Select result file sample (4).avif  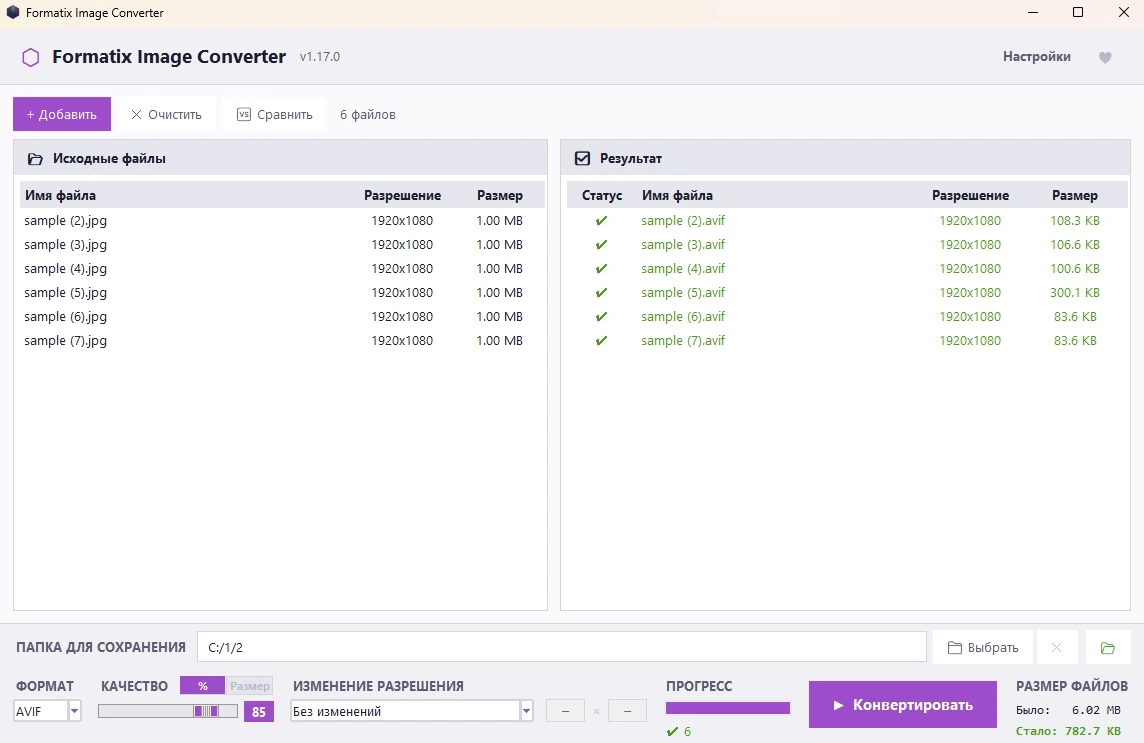(845, 269)
